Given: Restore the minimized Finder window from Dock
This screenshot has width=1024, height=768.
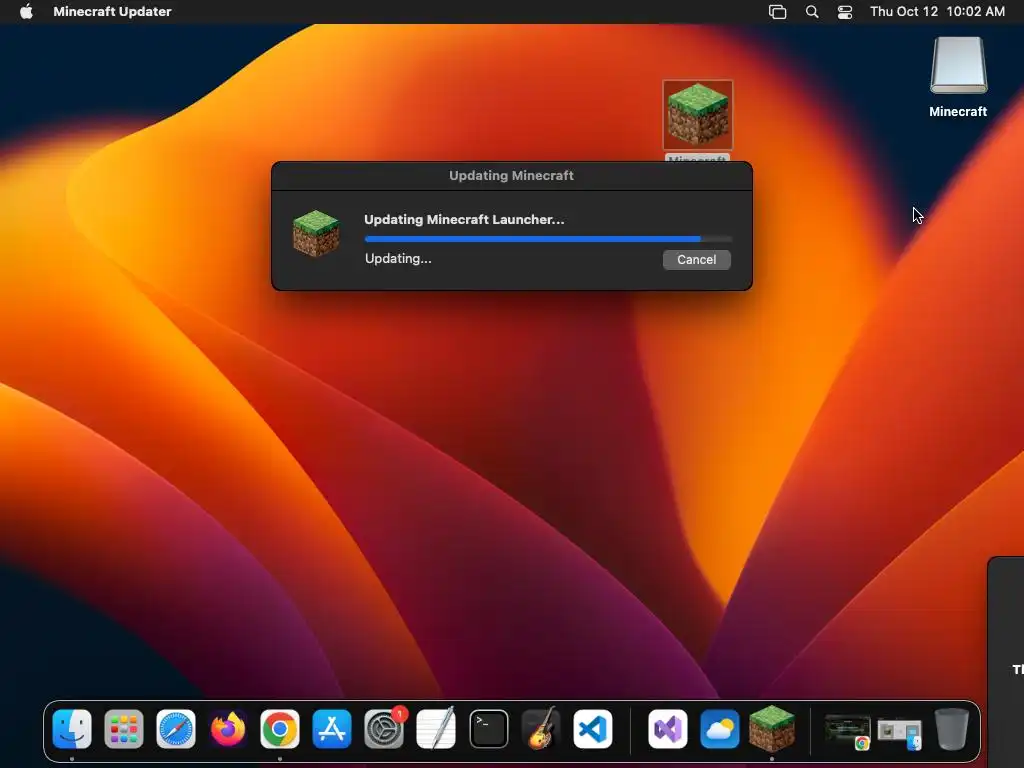Looking at the screenshot, I should point(899,733).
